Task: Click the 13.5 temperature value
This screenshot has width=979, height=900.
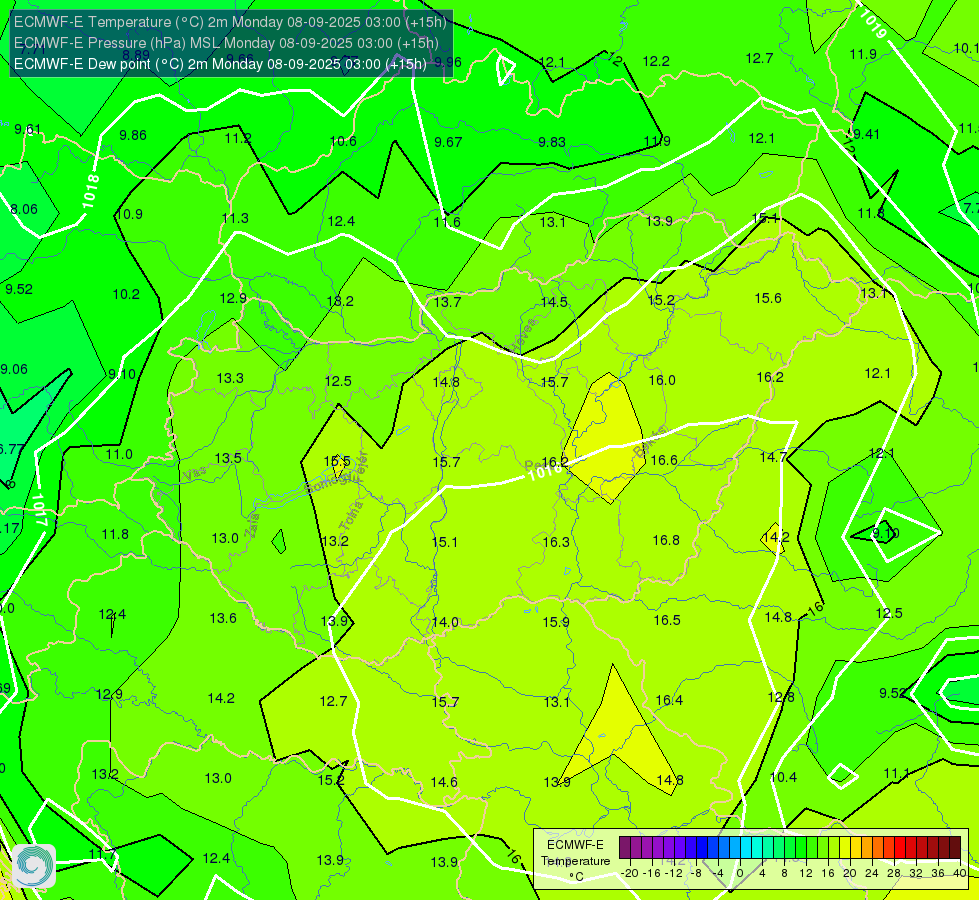Action: 228,458
